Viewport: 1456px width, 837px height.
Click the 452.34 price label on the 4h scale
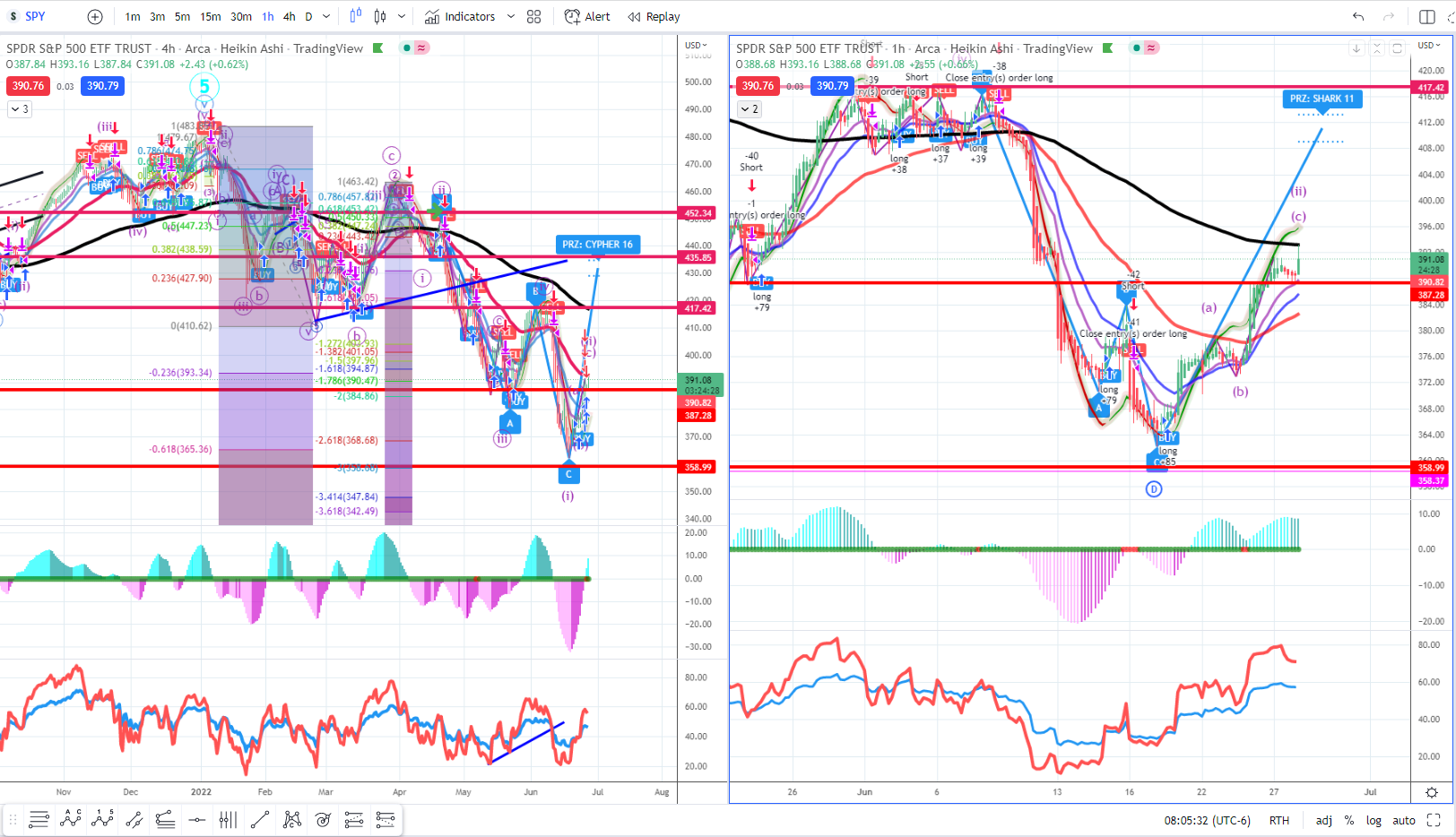pyautogui.click(x=698, y=213)
